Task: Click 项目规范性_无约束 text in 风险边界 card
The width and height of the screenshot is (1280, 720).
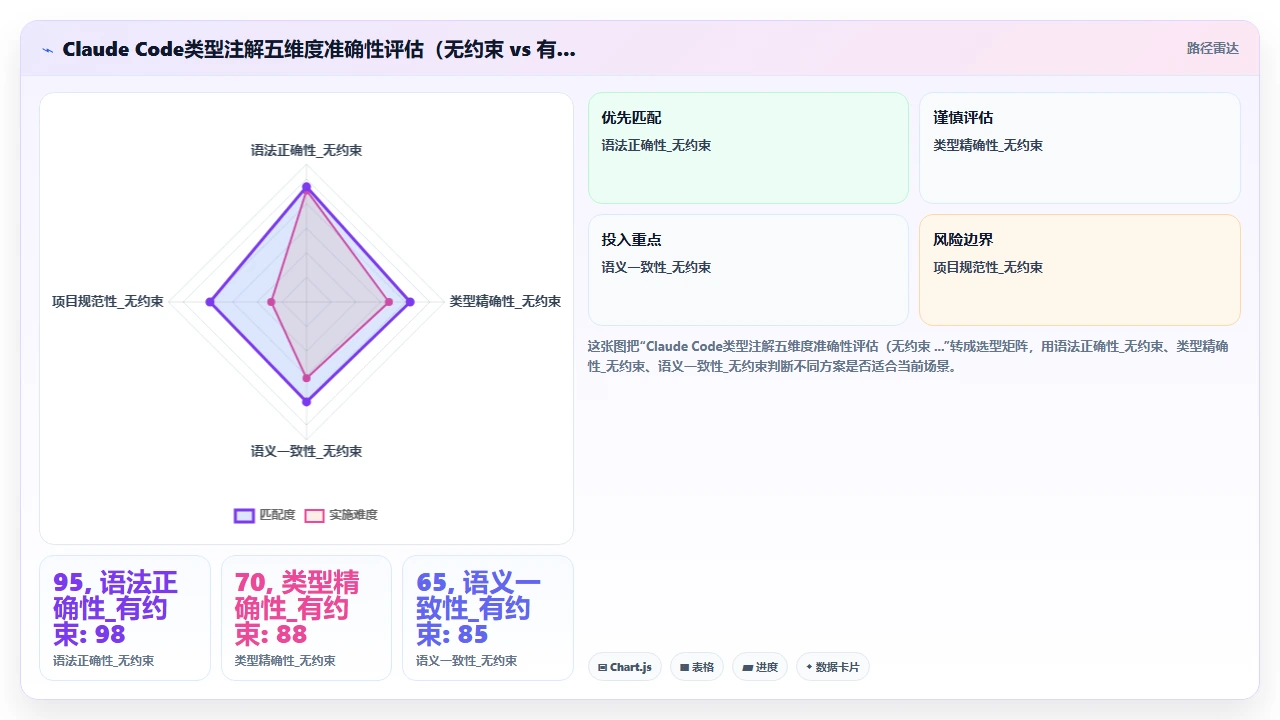Action: point(988,267)
